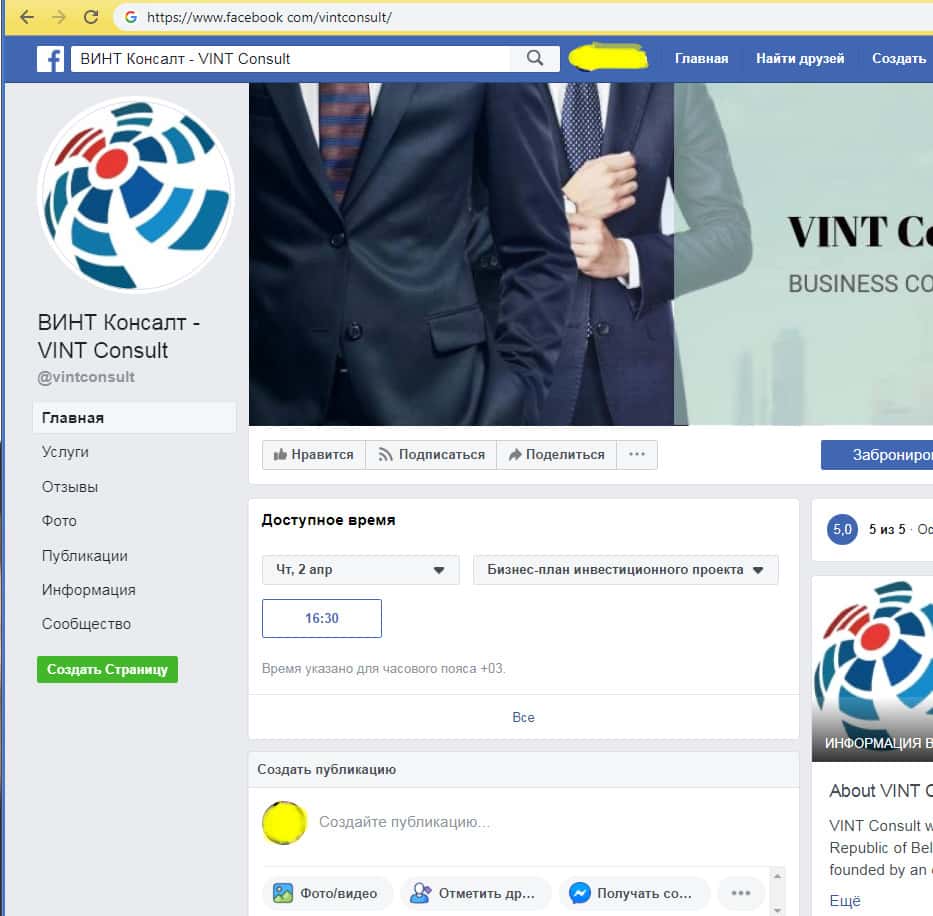Click the Нравится button
Screen dimensions: 933x916
coord(314,455)
